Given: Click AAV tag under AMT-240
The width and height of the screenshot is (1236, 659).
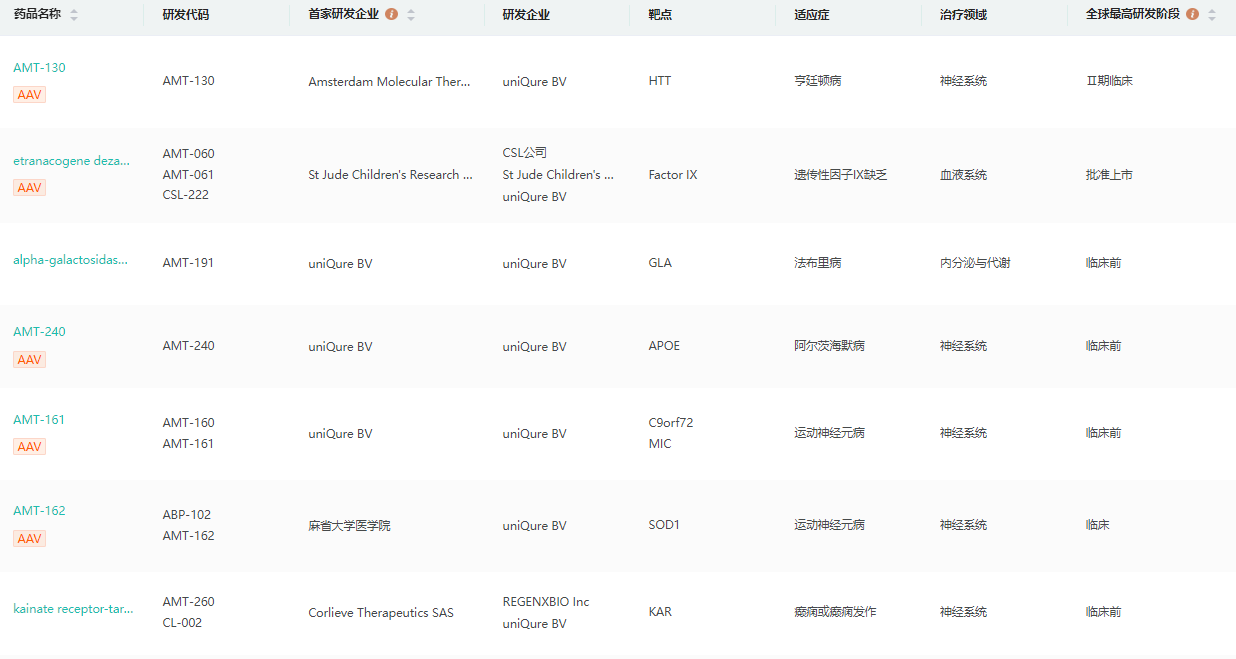Looking at the screenshot, I should (29, 360).
